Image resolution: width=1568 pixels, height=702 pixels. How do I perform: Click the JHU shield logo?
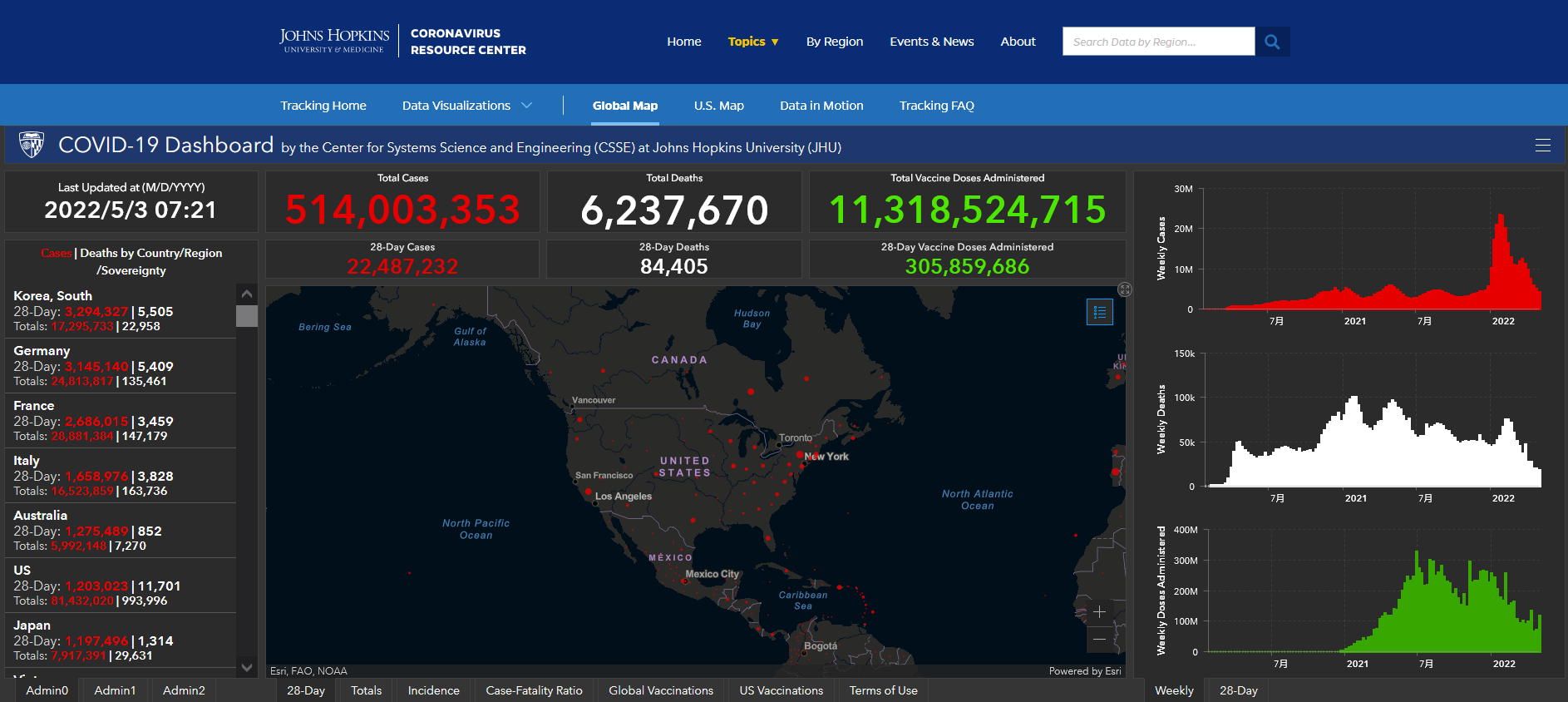pyautogui.click(x=31, y=145)
